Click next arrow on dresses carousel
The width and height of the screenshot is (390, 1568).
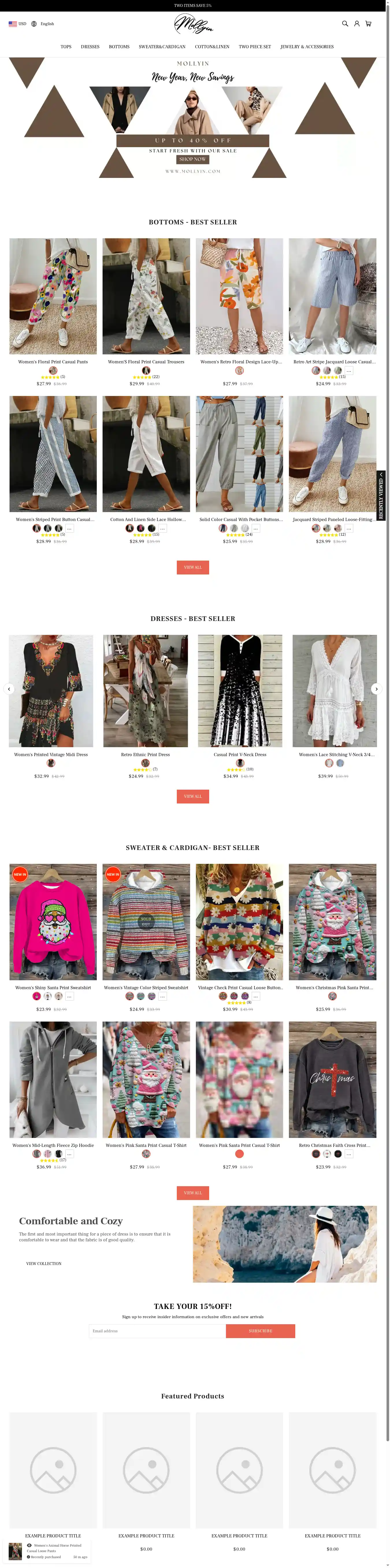(x=376, y=689)
